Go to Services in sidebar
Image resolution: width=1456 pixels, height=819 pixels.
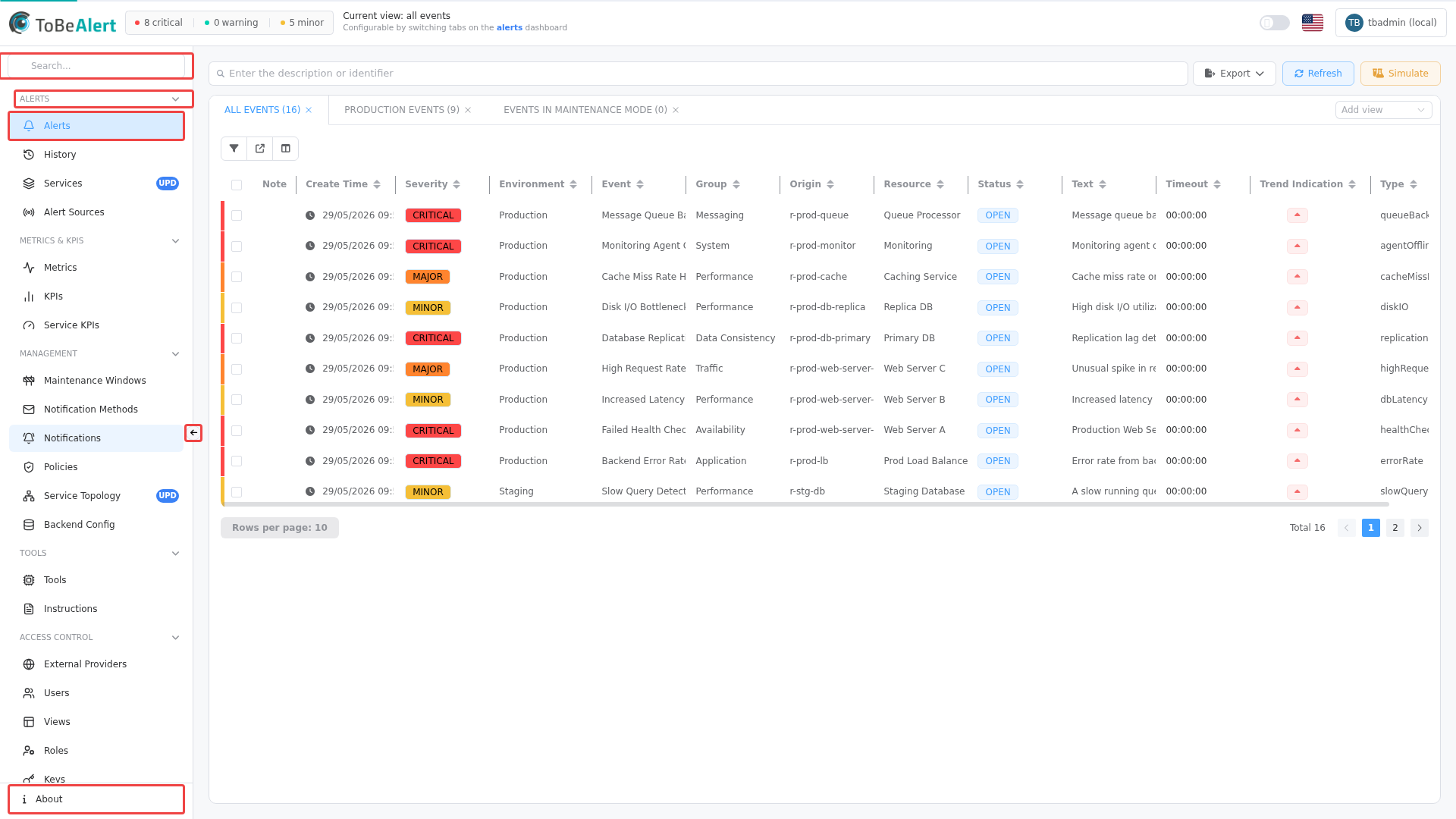[96, 184]
